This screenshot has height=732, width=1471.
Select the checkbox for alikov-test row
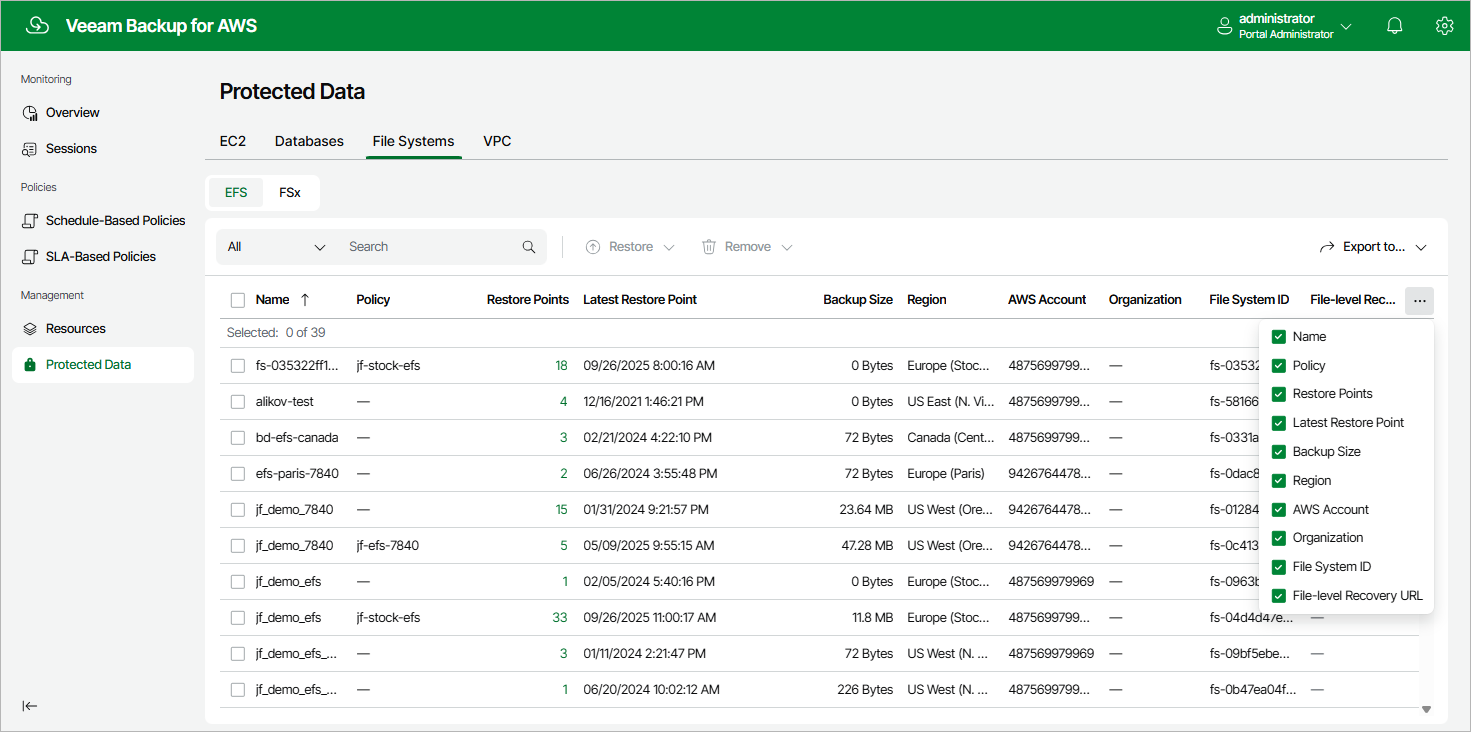click(x=238, y=402)
